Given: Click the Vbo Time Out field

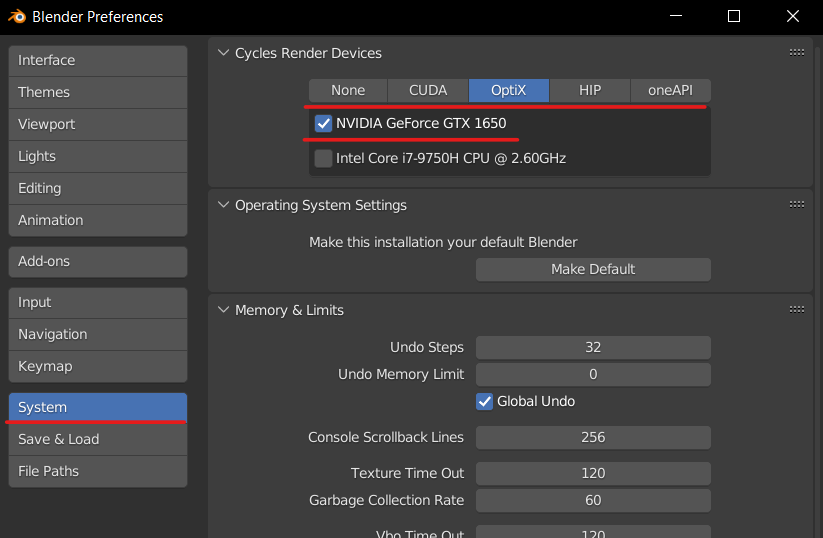Looking at the screenshot, I should 593,531.
